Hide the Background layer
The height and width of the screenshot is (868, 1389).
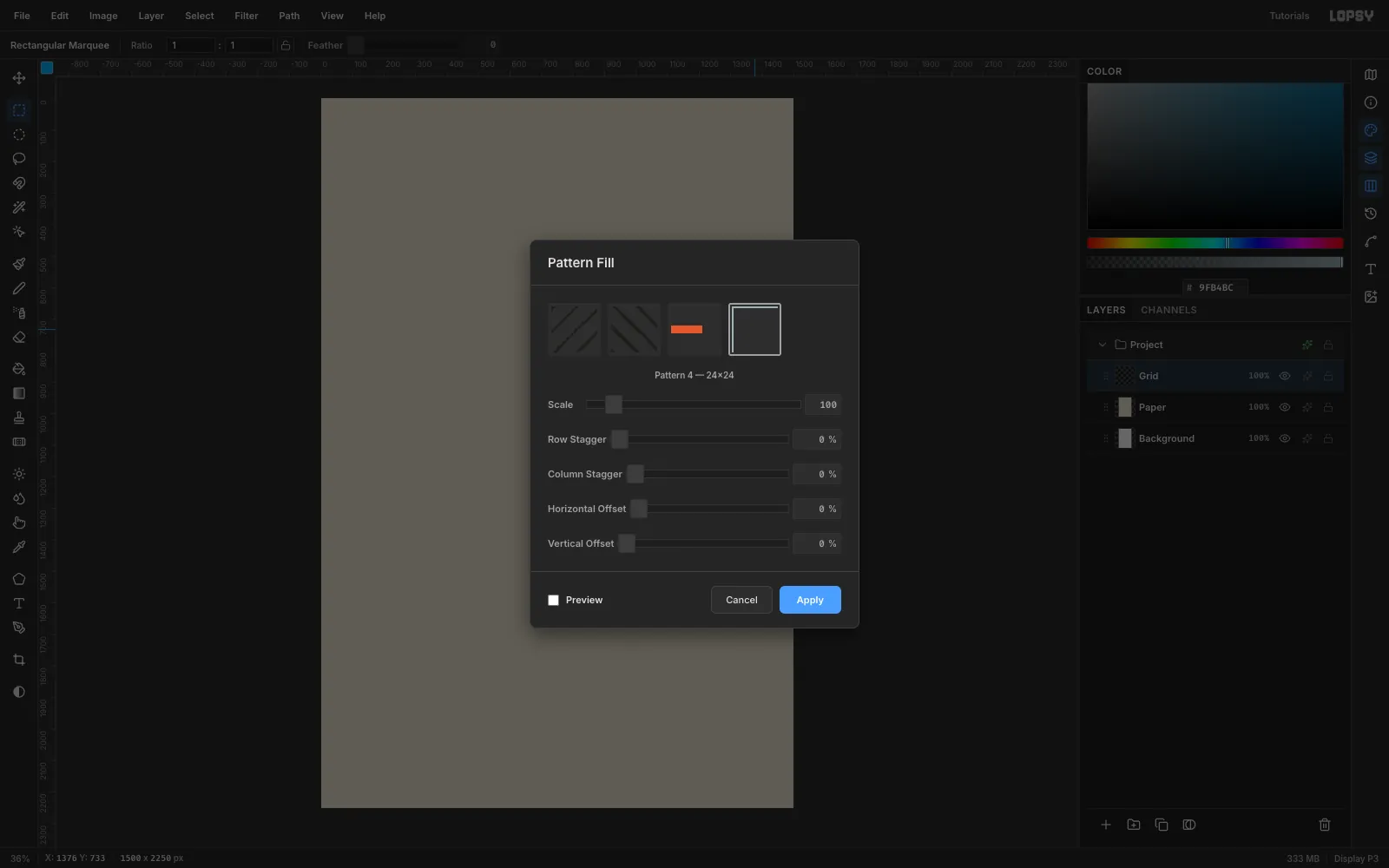(x=1285, y=438)
